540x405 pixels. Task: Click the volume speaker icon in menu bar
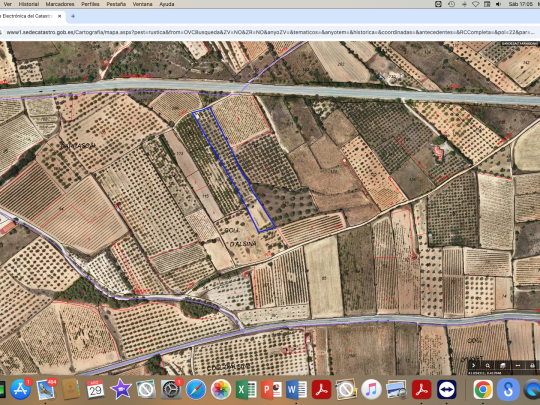[x=498, y=4]
